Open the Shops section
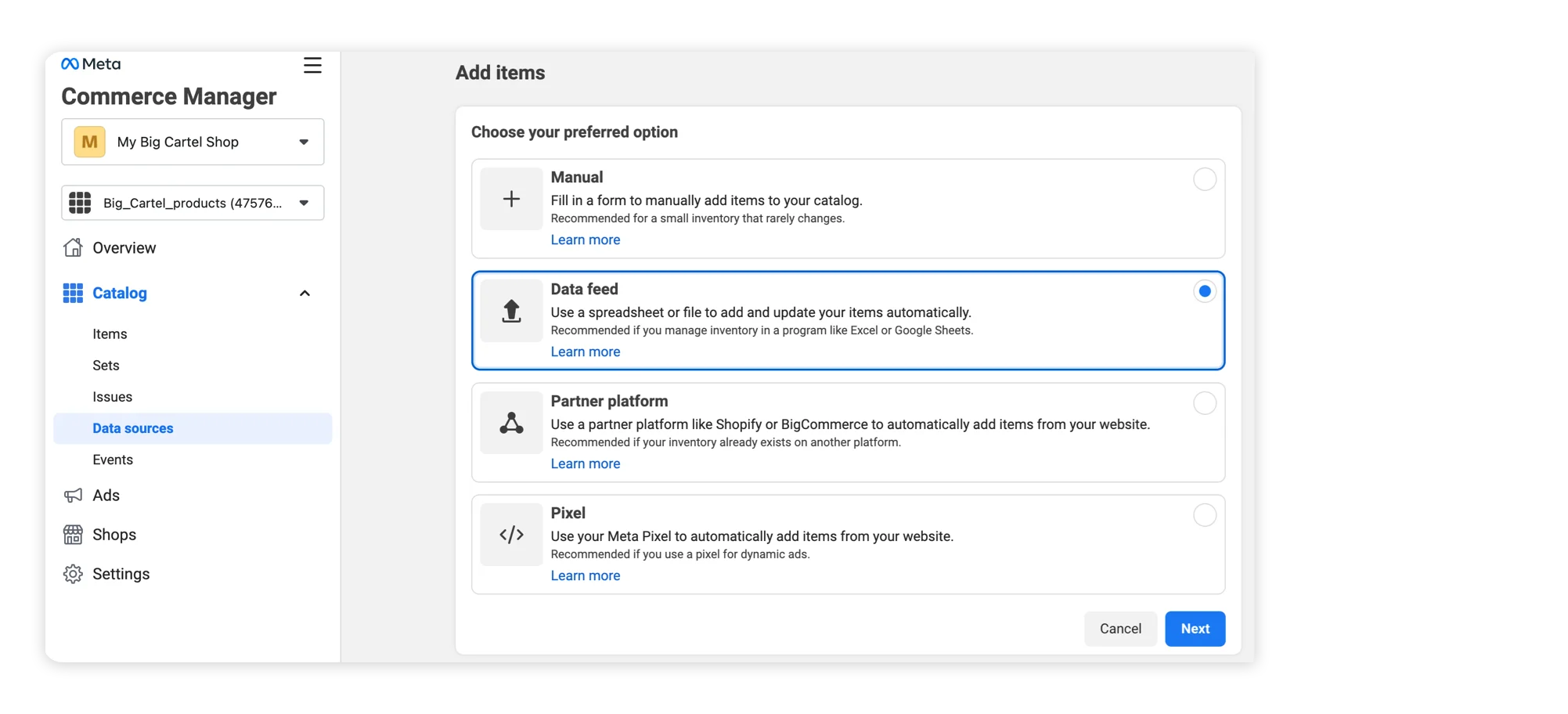This screenshot has height=714, width=1568. 114,535
